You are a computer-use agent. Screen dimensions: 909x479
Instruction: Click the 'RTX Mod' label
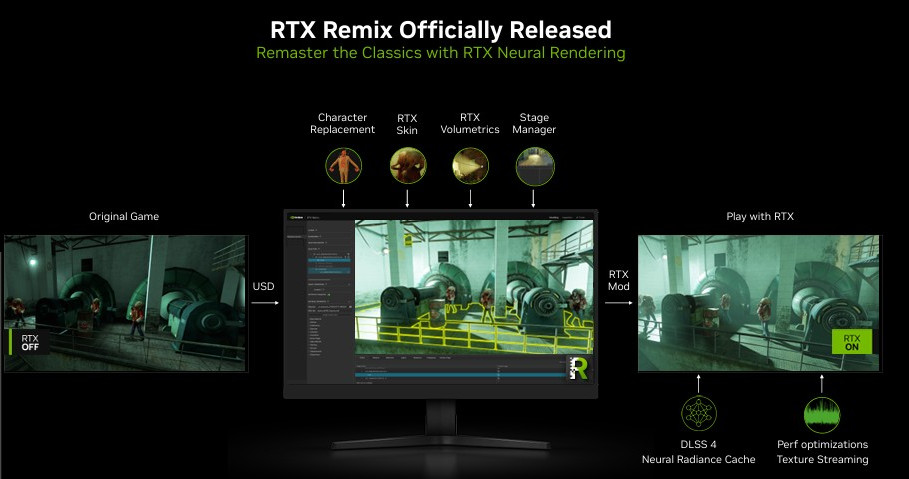pos(619,280)
